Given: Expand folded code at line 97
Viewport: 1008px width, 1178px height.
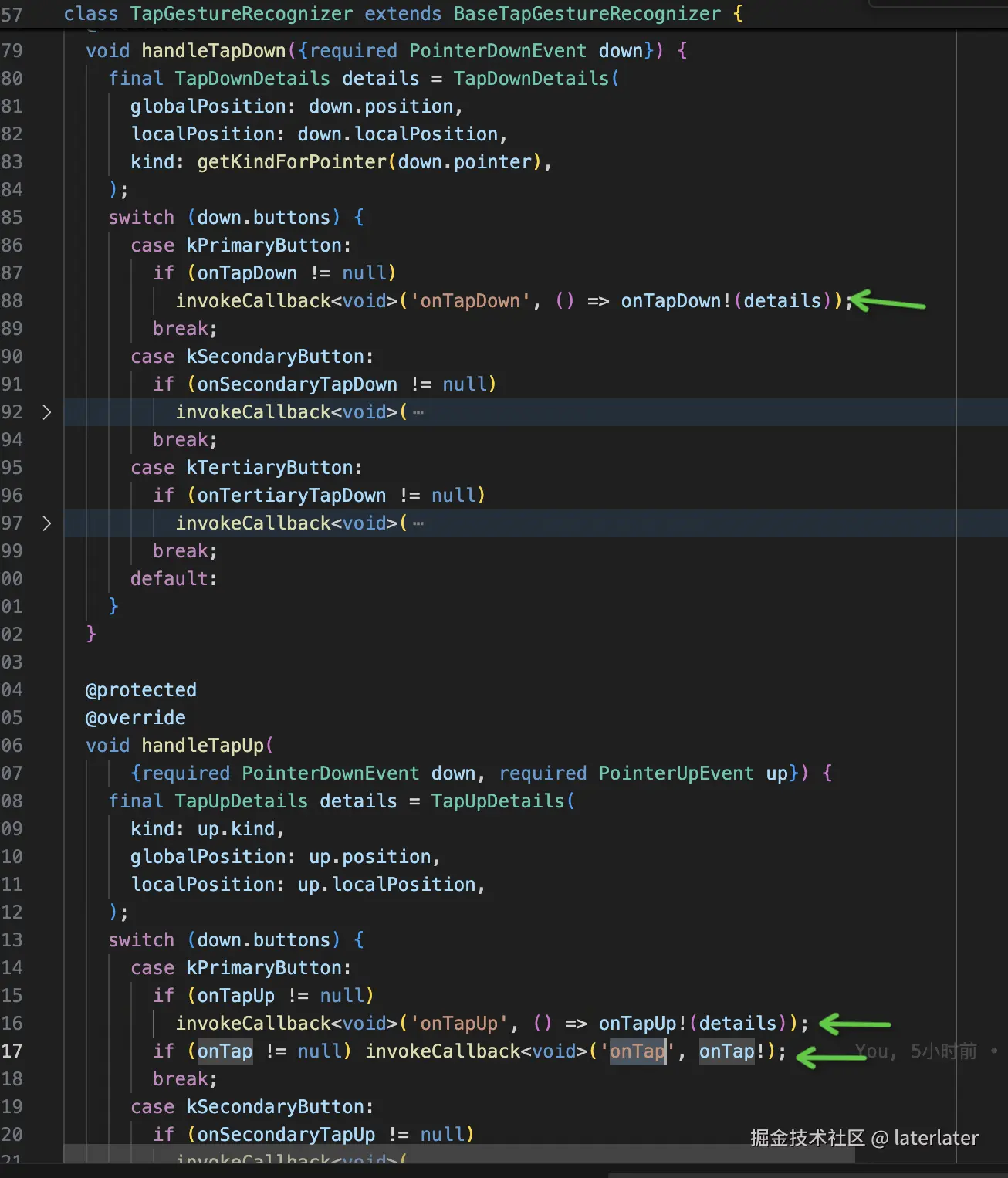Looking at the screenshot, I should tap(46, 523).
